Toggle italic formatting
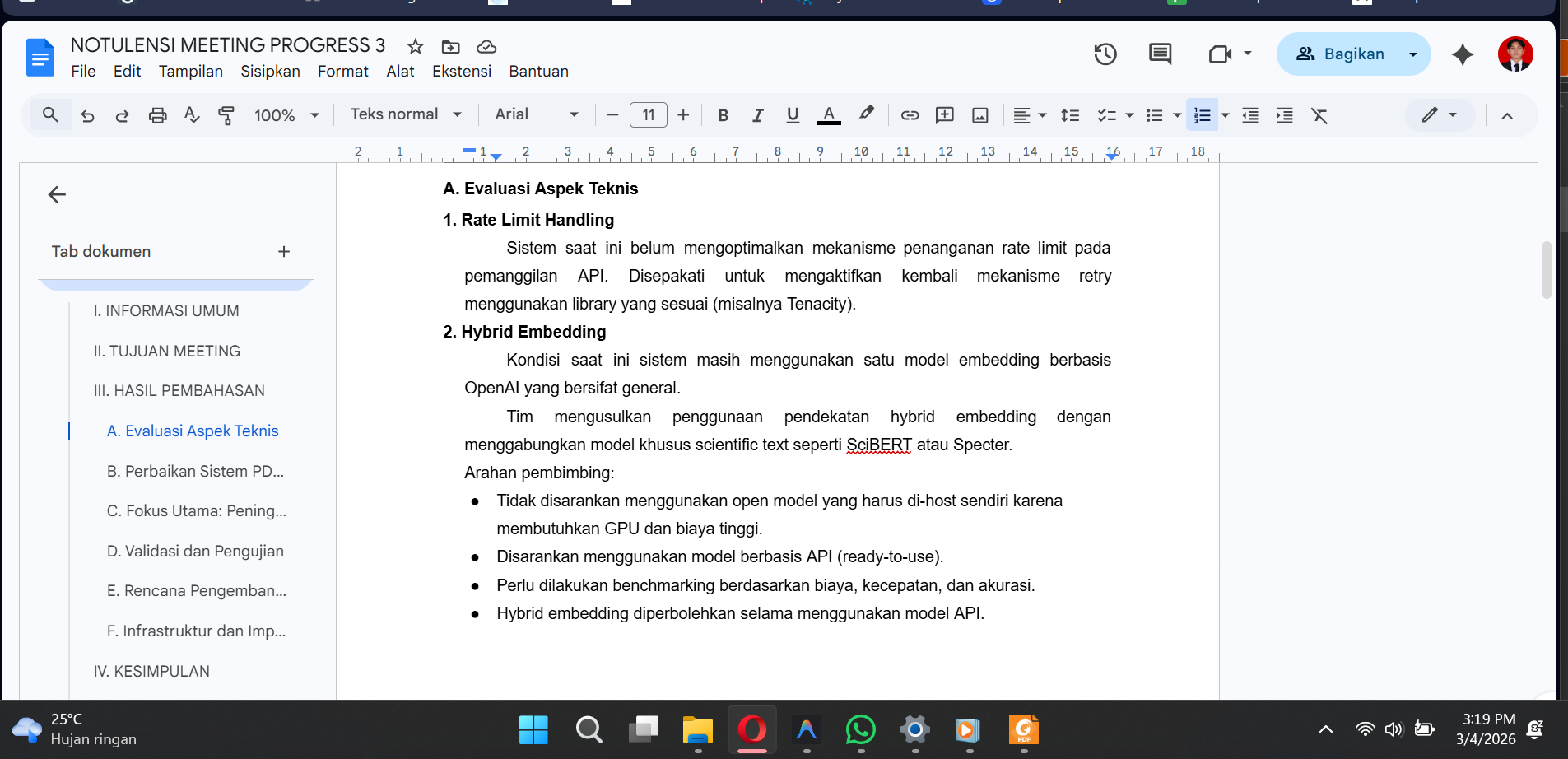Viewport: 1568px width, 759px height. 757,115
